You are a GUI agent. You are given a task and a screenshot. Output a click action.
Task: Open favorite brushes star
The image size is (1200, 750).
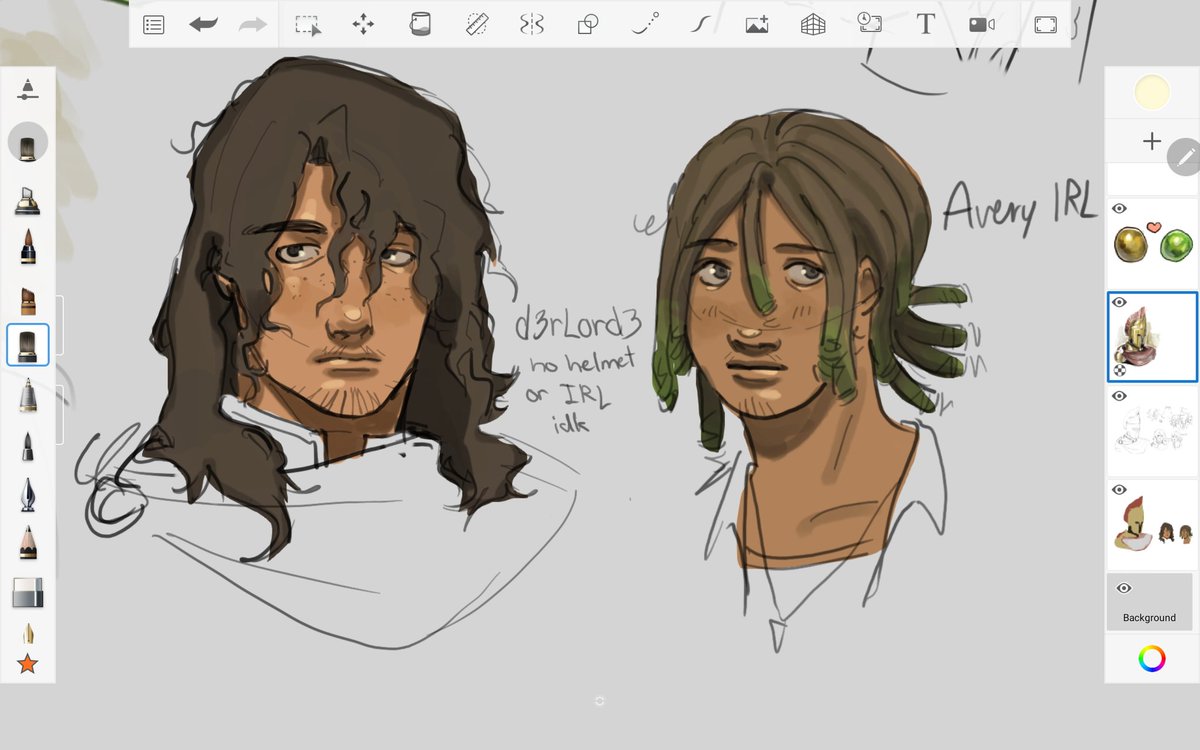[x=27, y=663]
